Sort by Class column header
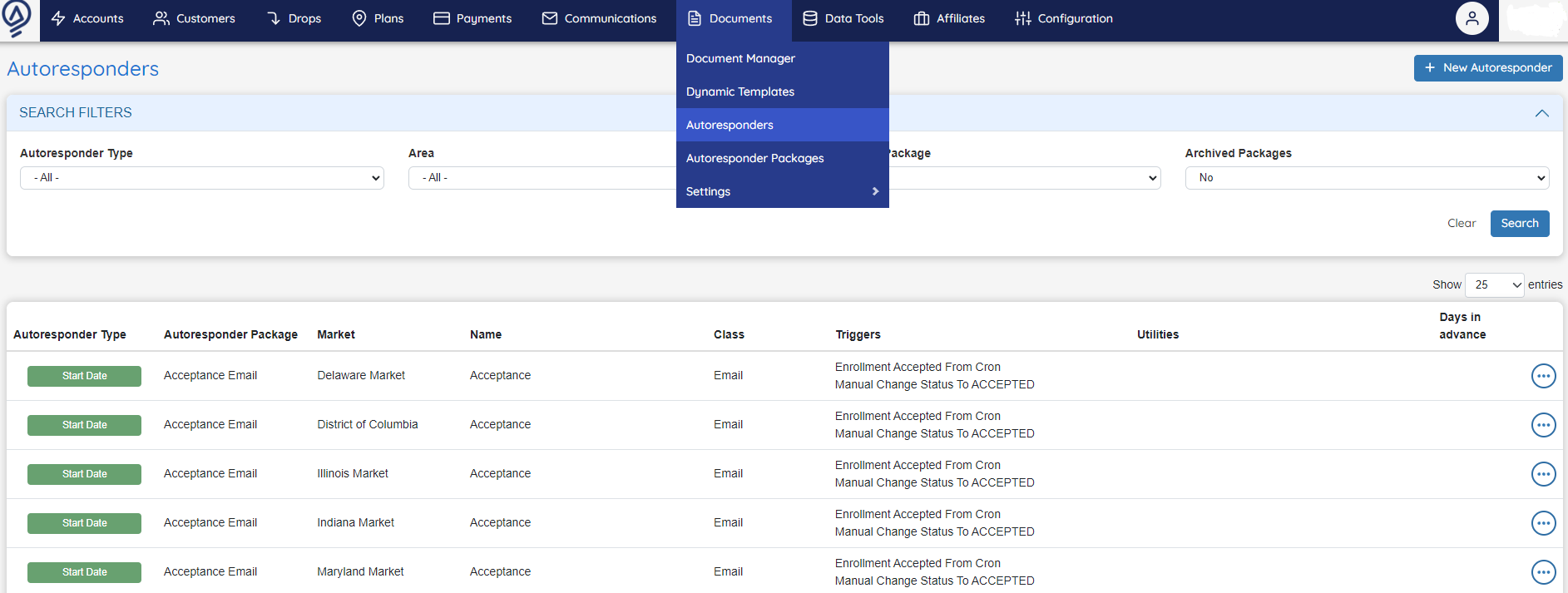Viewport: 1568px width, 593px height. pos(729,335)
